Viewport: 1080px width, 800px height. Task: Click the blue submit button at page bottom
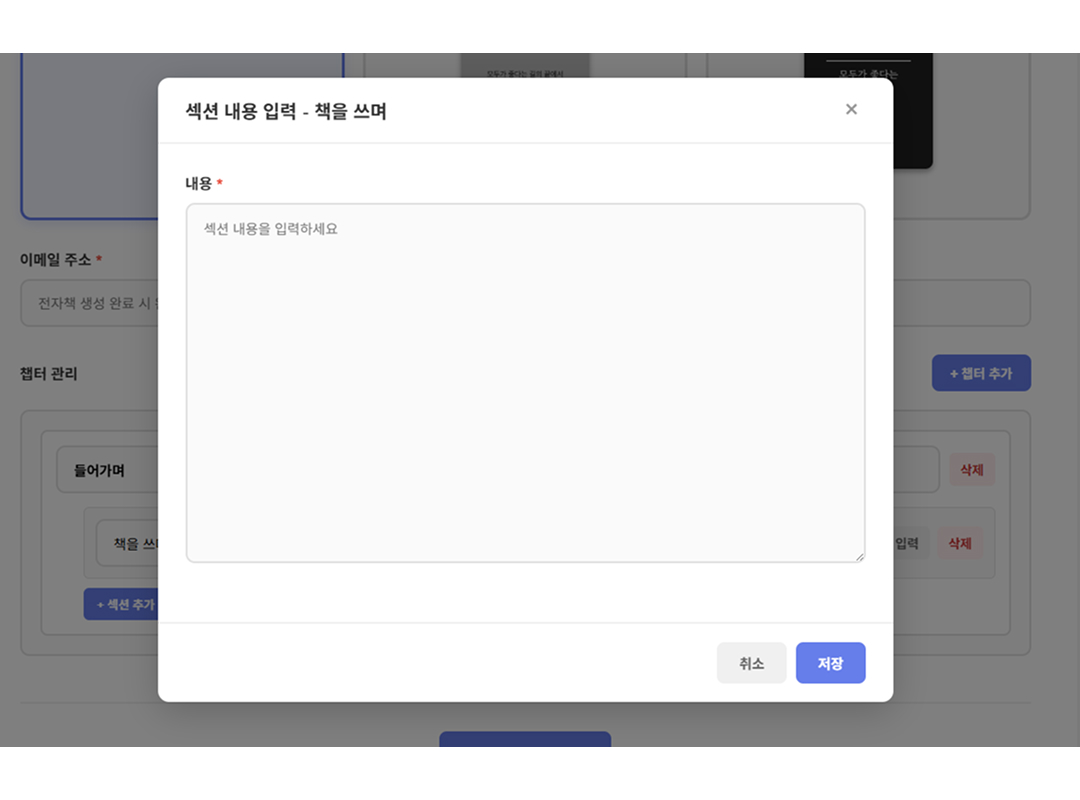coord(524,742)
